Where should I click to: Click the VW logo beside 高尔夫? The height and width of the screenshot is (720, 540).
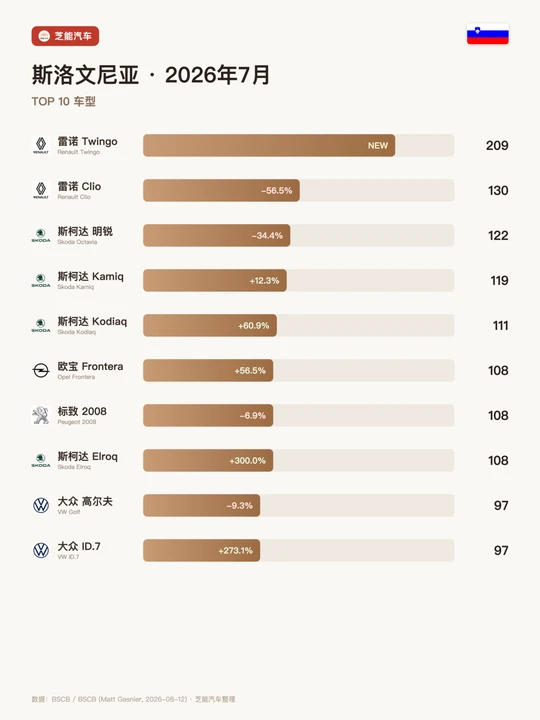coord(41,505)
